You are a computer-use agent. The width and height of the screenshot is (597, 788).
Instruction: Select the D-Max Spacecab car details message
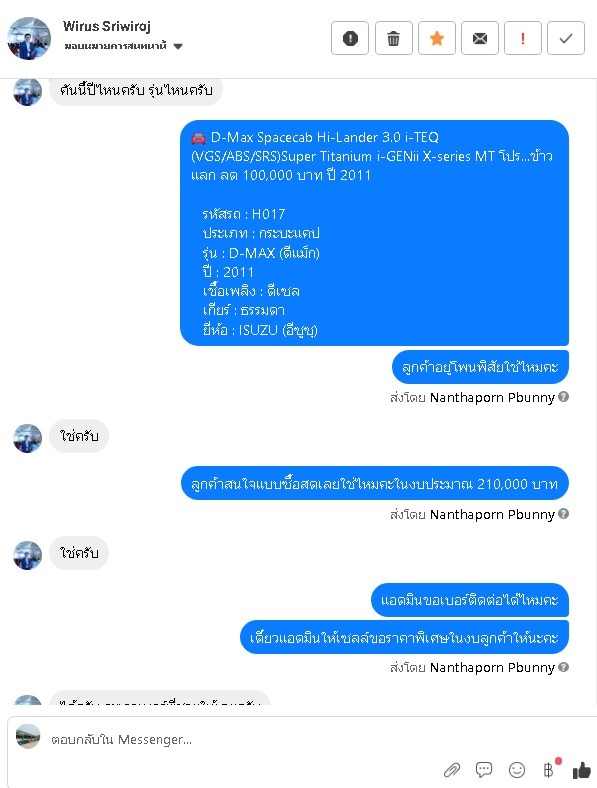[374, 233]
